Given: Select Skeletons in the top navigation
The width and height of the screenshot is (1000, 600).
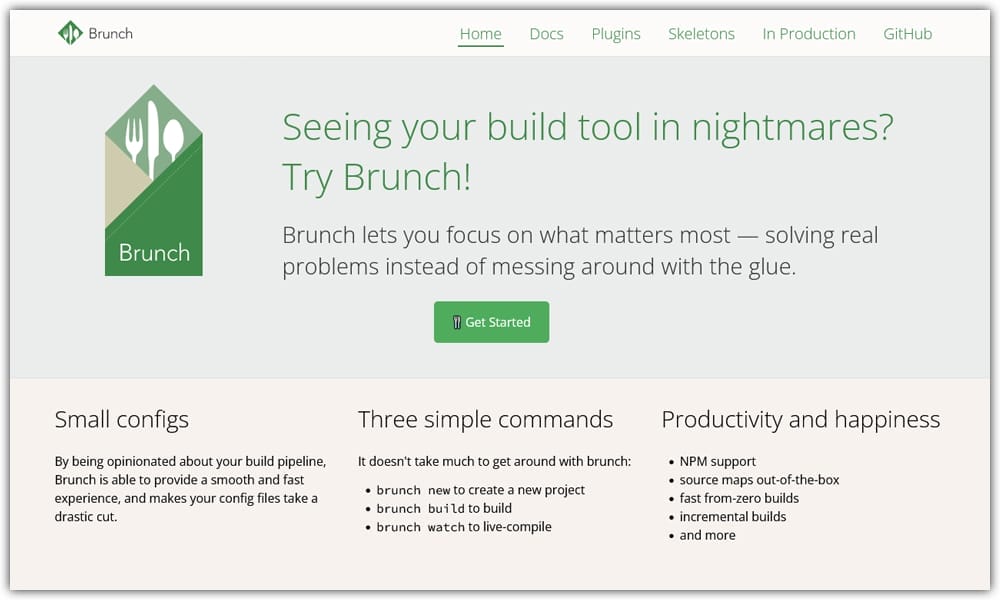Looking at the screenshot, I should [x=701, y=34].
